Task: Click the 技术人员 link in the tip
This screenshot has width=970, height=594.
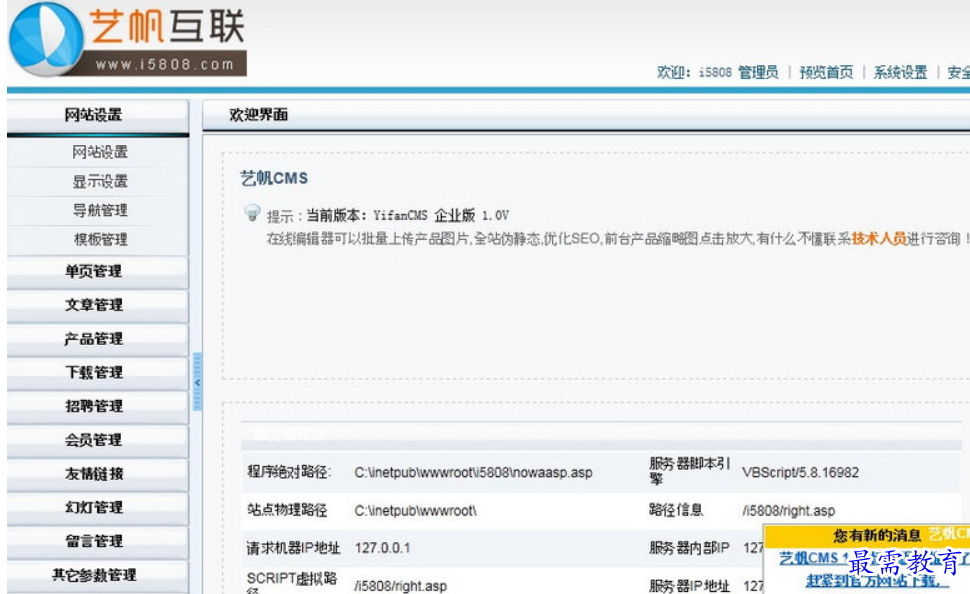Action: pyautogui.click(x=879, y=238)
